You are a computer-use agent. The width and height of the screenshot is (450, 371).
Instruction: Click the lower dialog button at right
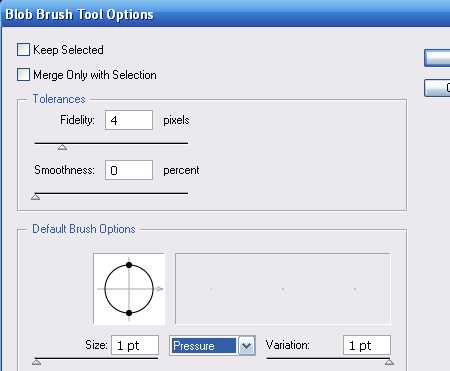(x=437, y=88)
